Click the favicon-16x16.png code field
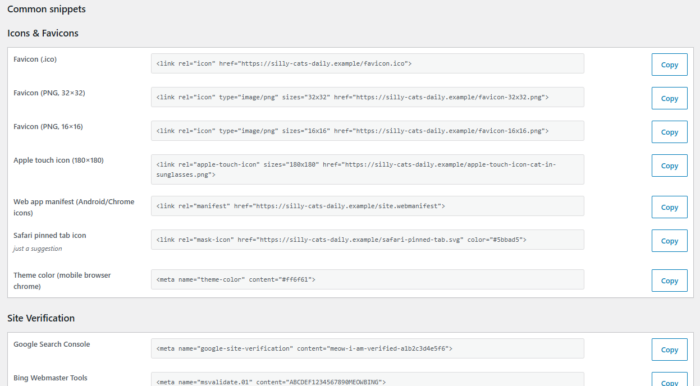700x386 pixels. pyautogui.click(x=367, y=131)
